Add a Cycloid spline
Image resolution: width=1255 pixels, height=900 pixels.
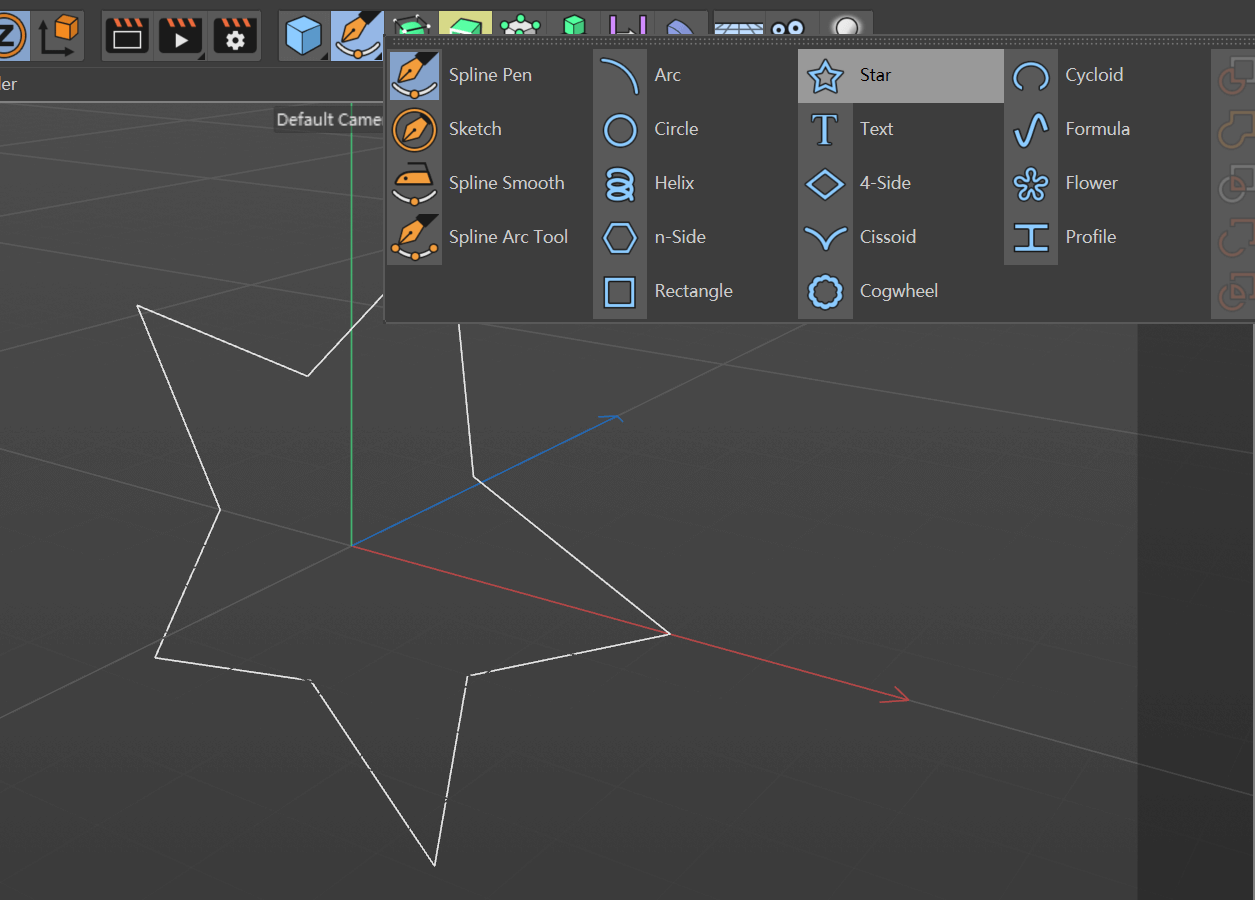[x=1106, y=75]
